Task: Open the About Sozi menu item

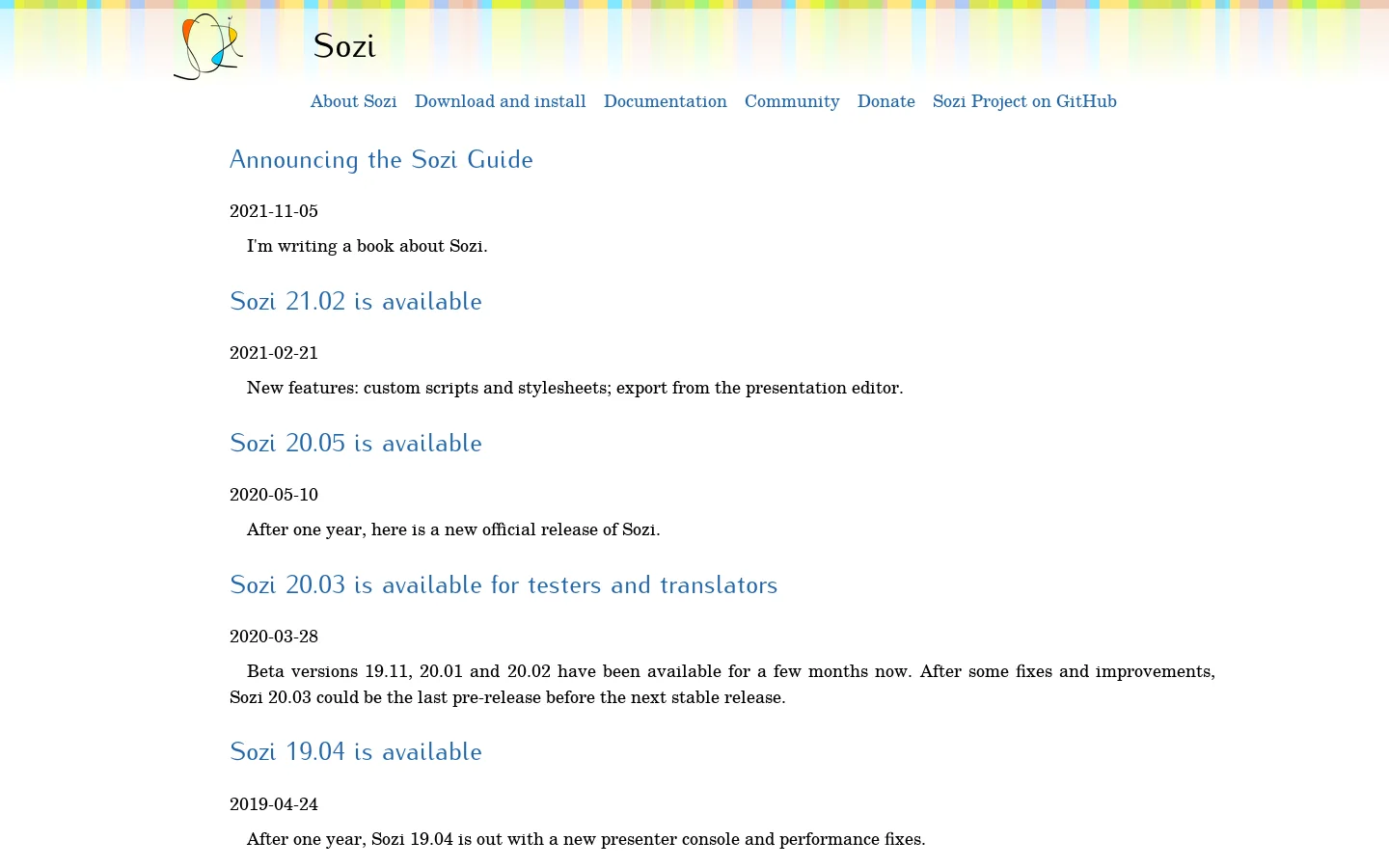Action: click(353, 101)
